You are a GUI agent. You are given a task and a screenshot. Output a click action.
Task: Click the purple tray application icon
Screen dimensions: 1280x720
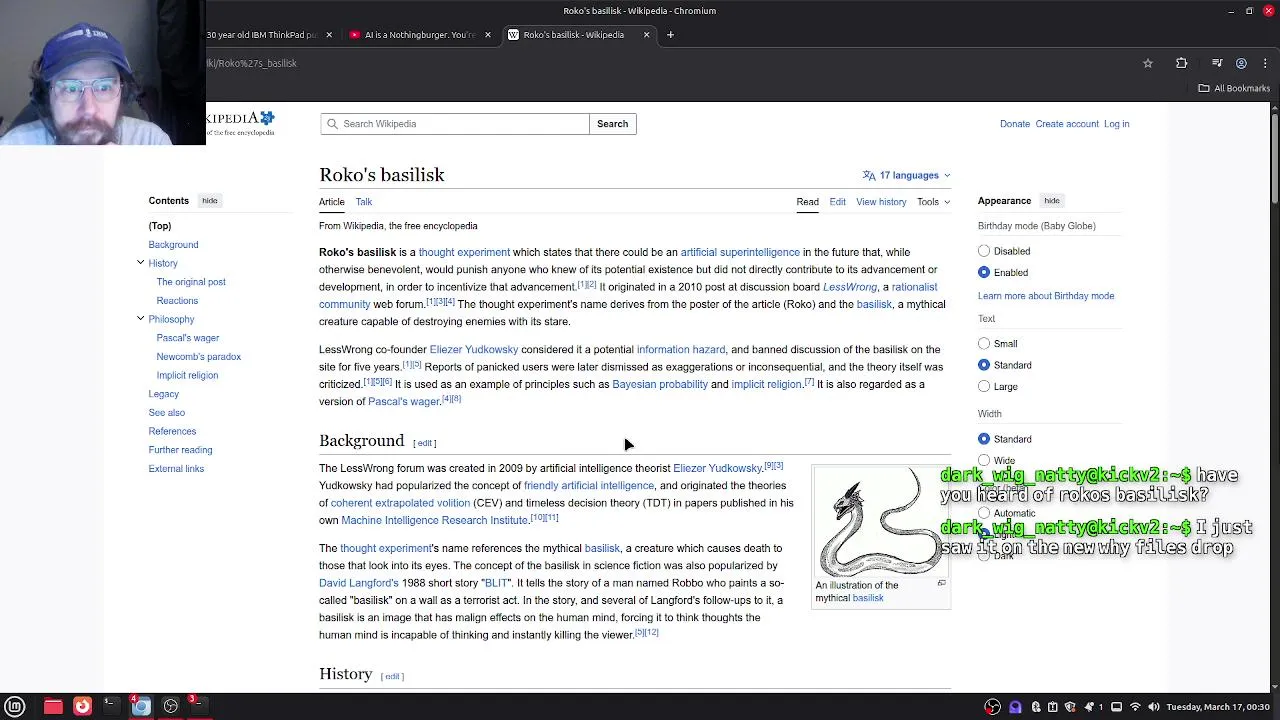click(x=1015, y=707)
